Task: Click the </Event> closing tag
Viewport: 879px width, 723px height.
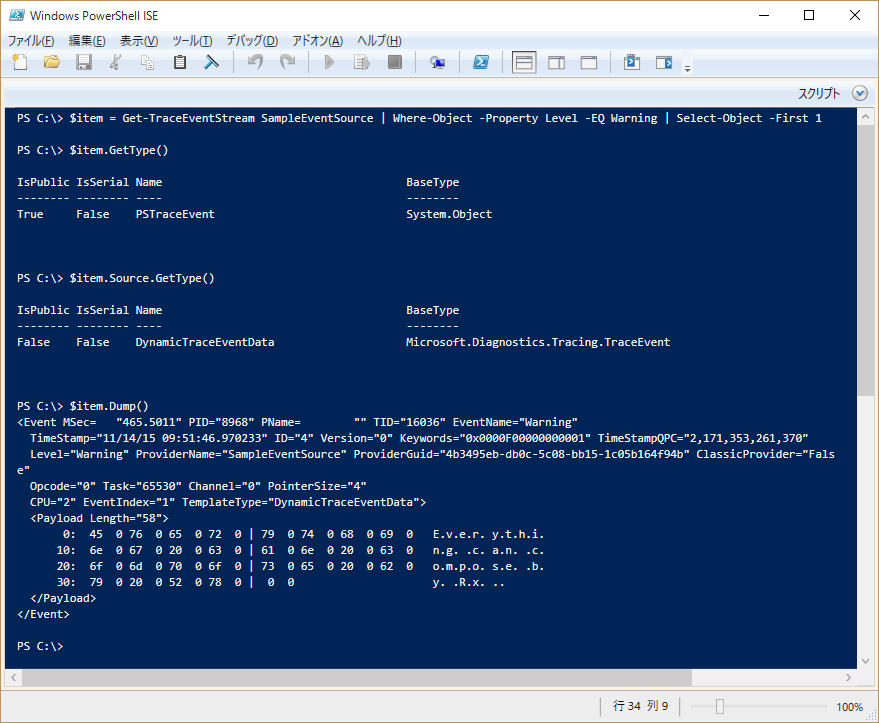Action: point(43,614)
